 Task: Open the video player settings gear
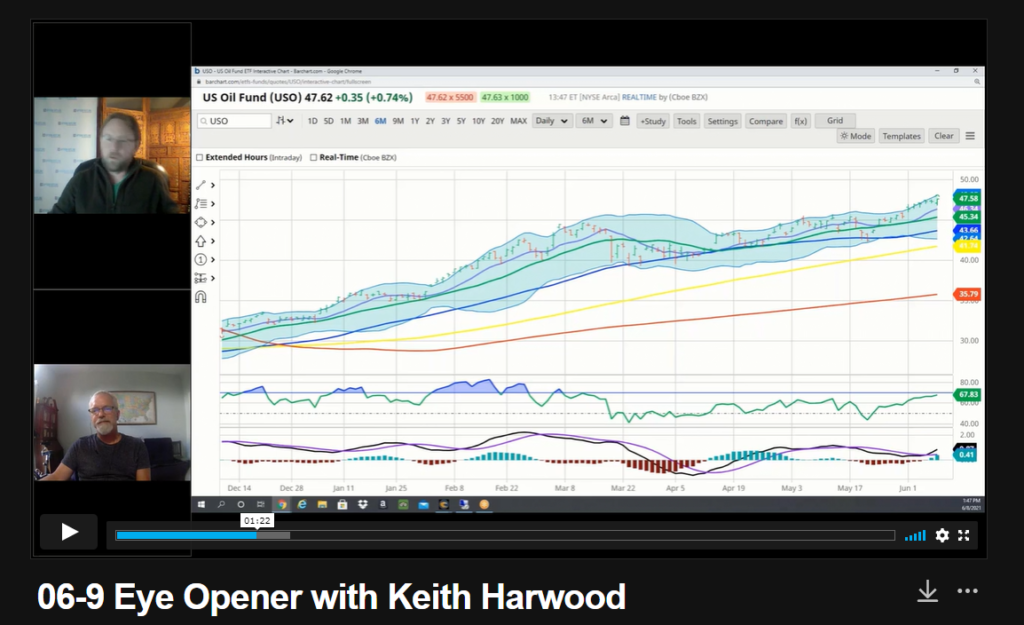coord(942,536)
